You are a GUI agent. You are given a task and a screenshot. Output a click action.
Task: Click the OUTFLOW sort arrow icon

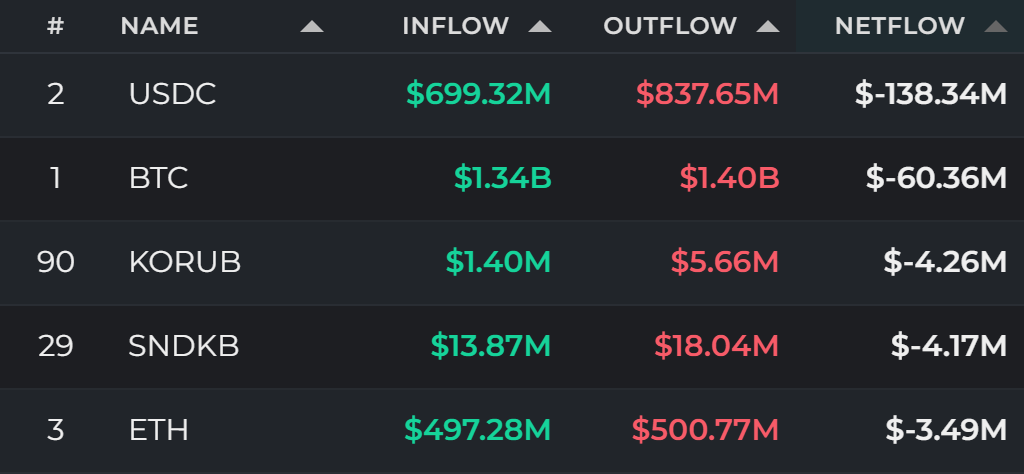tap(767, 27)
